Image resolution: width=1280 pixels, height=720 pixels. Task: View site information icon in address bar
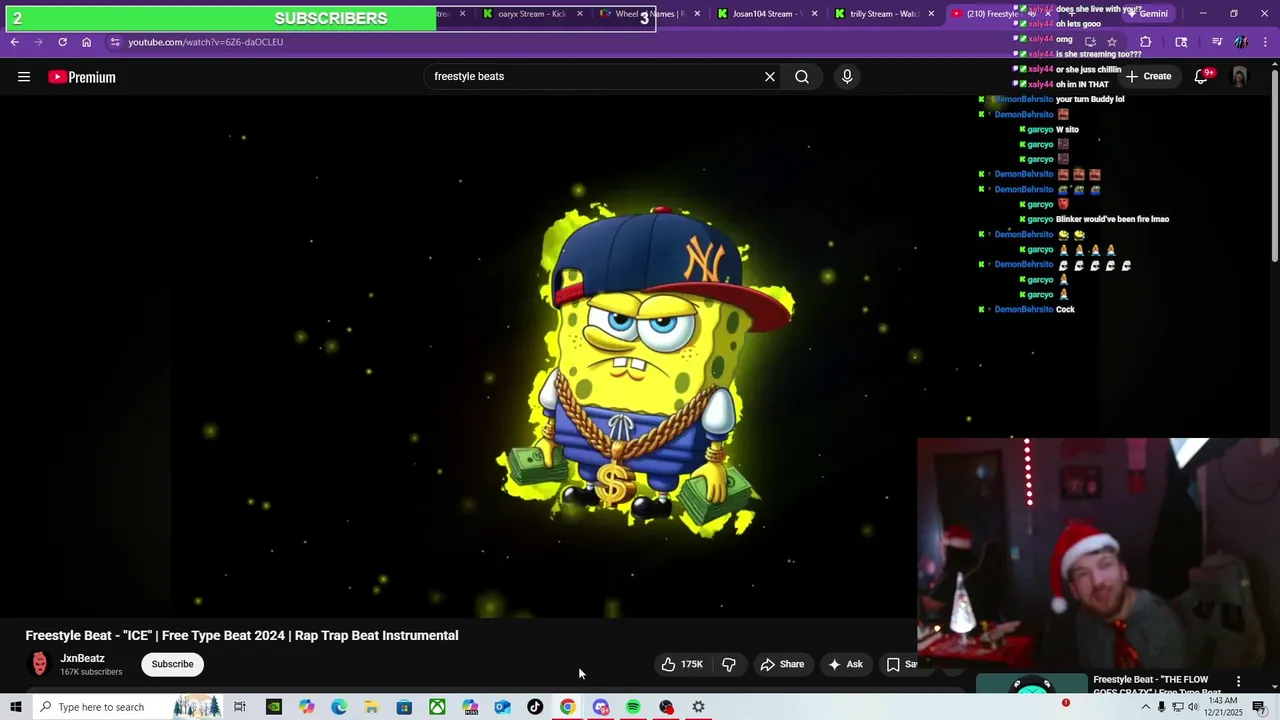(x=115, y=42)
